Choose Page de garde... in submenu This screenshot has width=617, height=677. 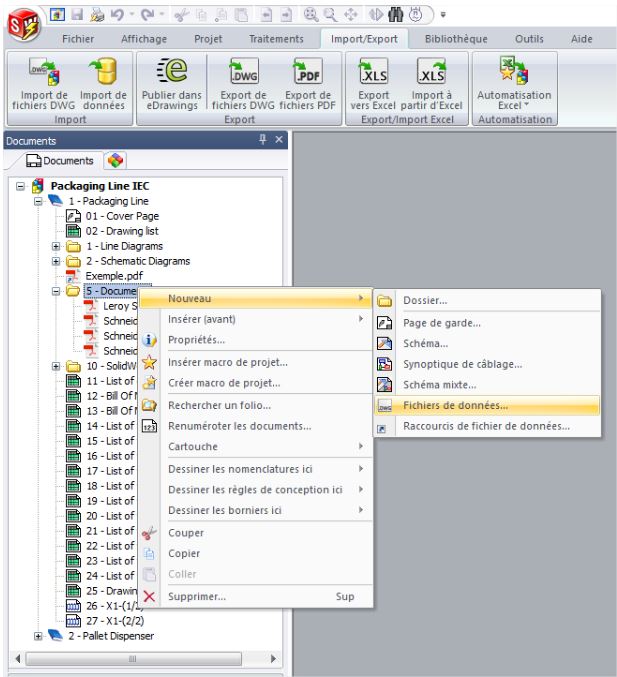[x=487, y=323]
